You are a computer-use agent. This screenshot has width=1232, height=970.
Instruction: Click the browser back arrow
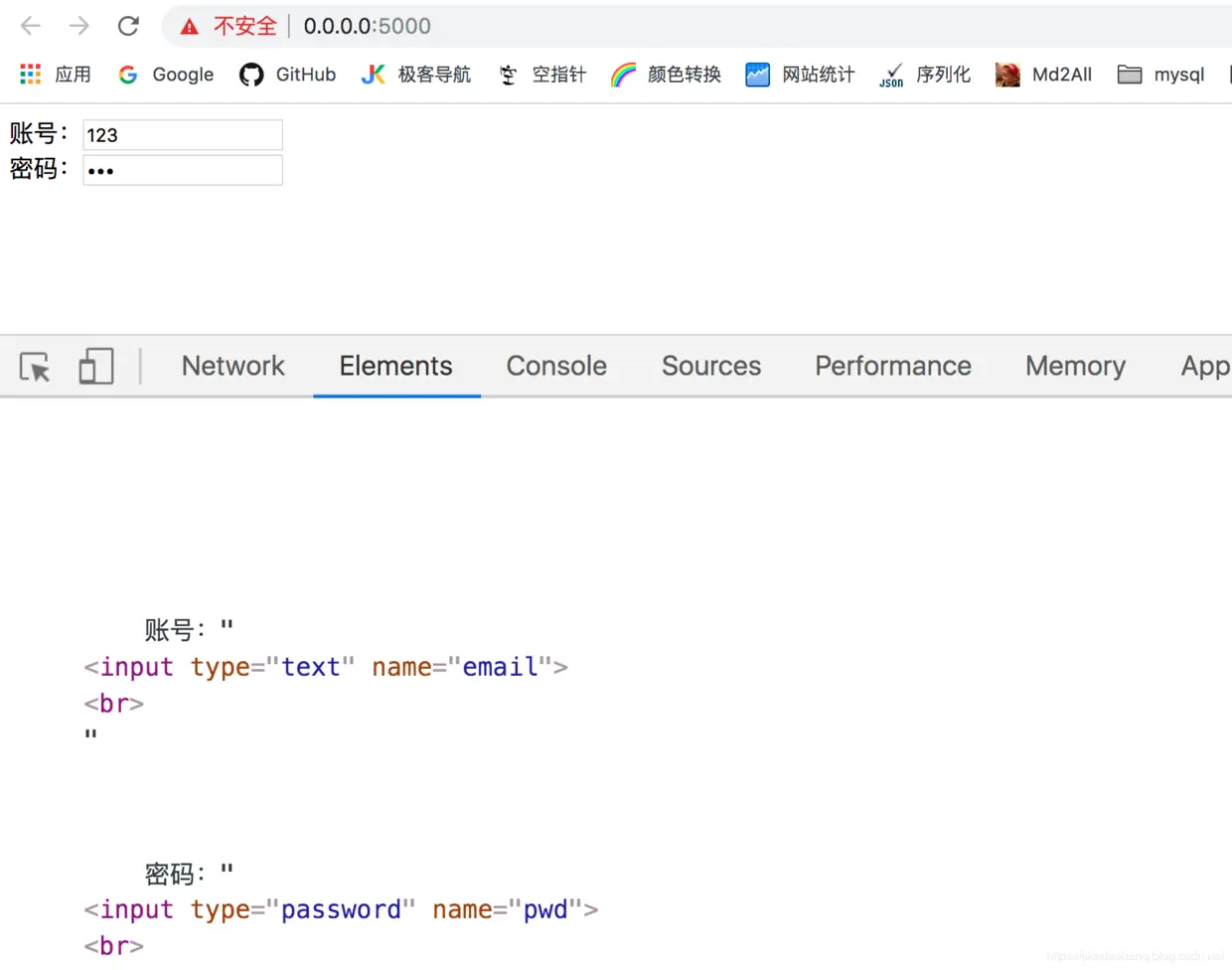point(31,26)
